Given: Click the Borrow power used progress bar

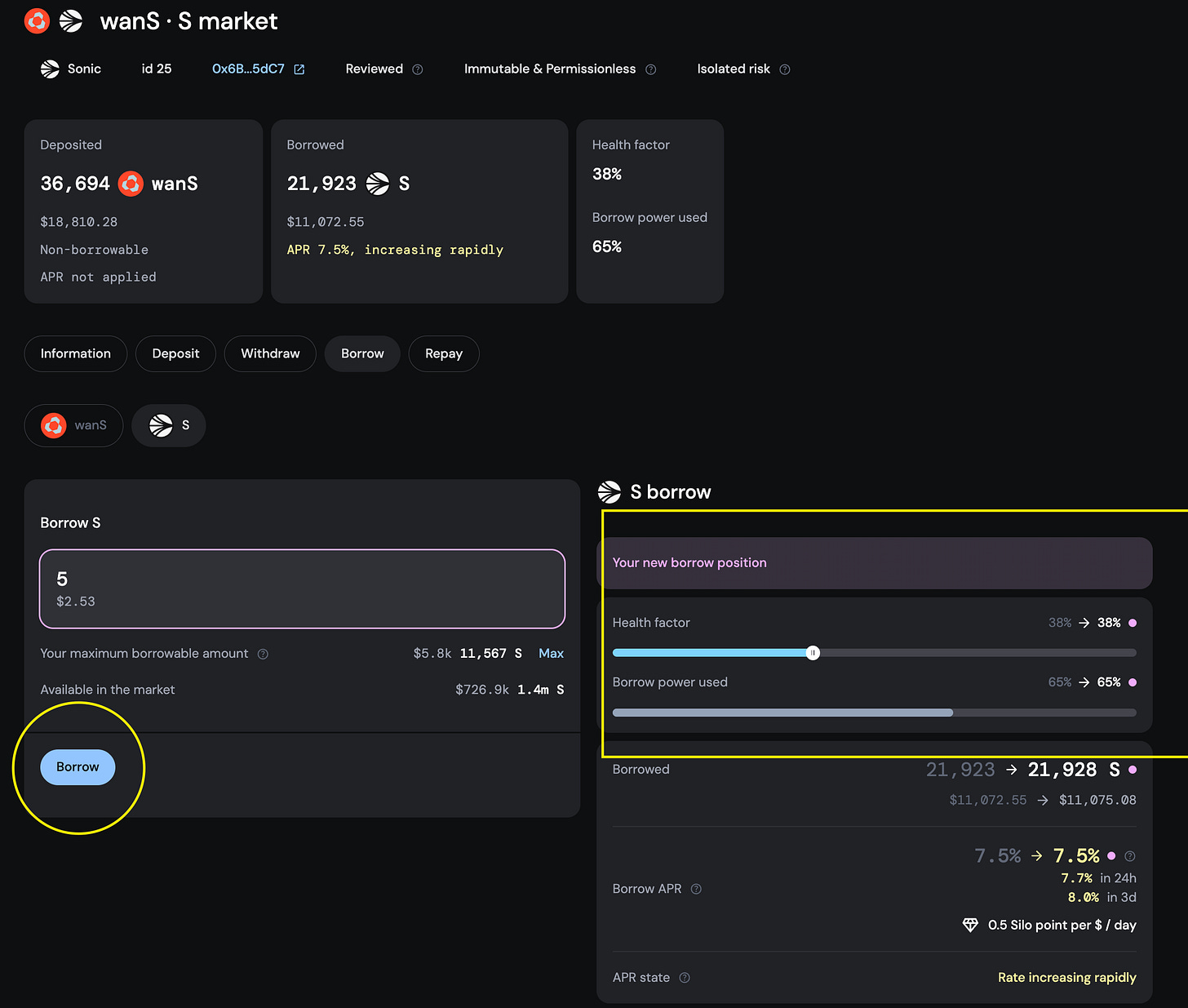Looking at the screenshot, I should tap(875, 713).
